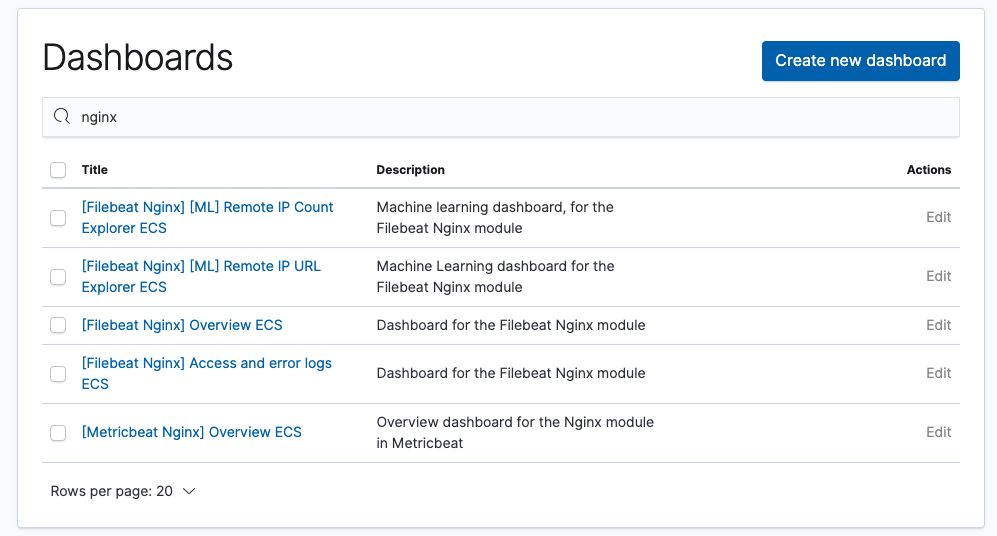Open Filebeat Nginx Overview ECS dashboard
The height and width of the screenshot is (536, 997).
[x=182, y=325]
